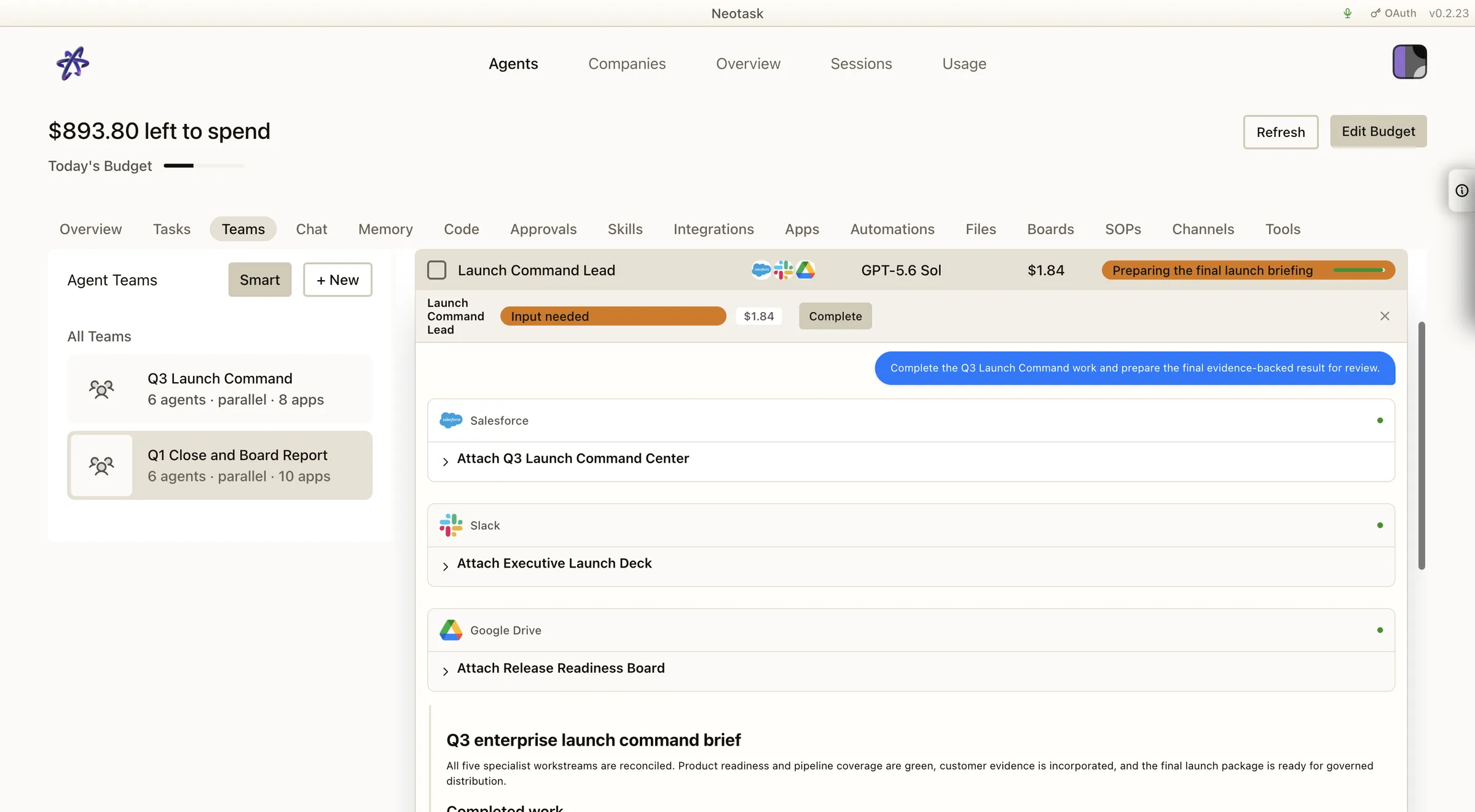Open the user profile avatar

pos(1409,61)
